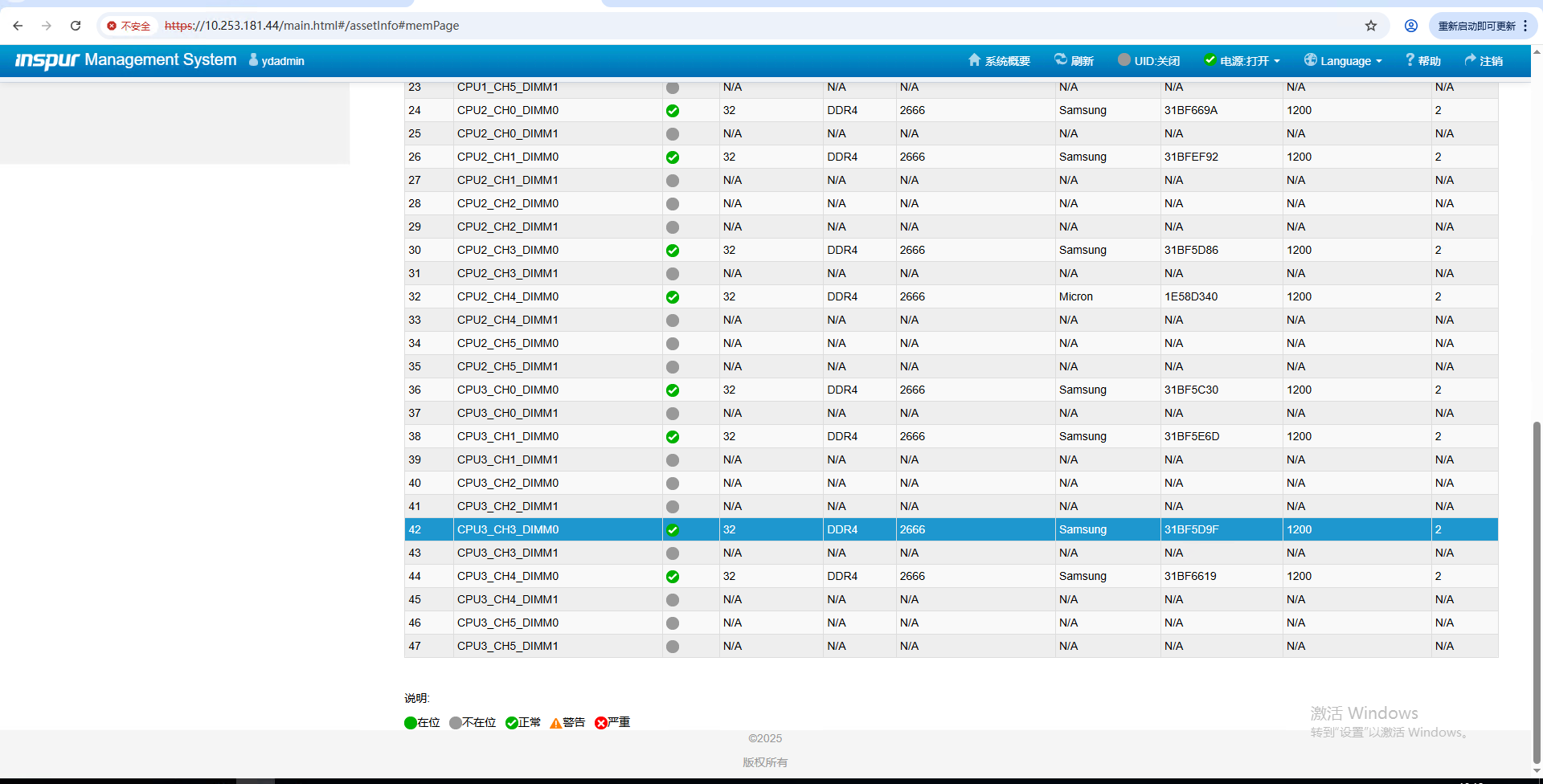Click the 在位 green legend icon
The height and width of the screenshot is (784, 1543).
(411, 723)
